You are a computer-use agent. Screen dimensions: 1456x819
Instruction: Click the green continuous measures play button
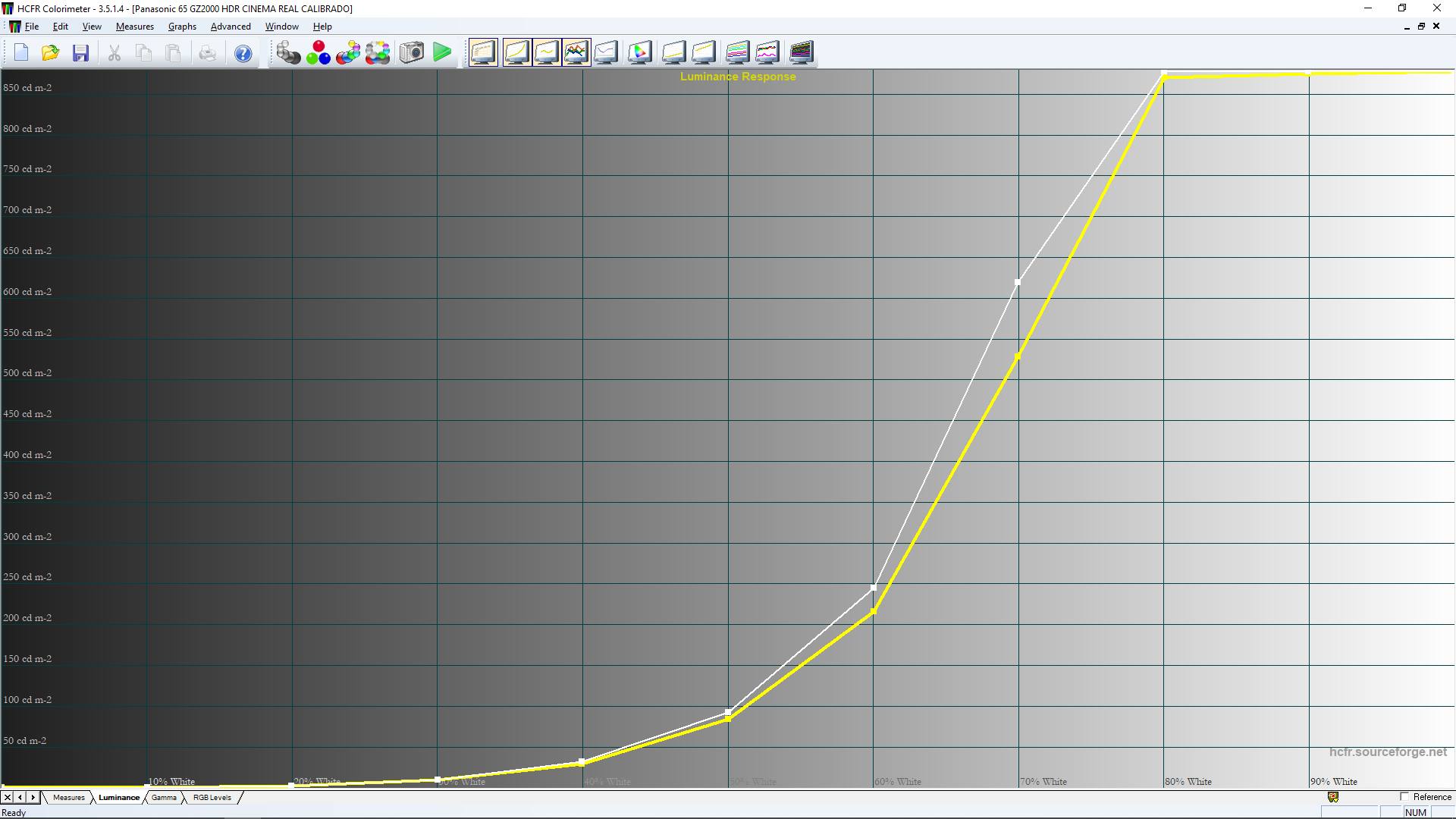[x=442, y=52]
